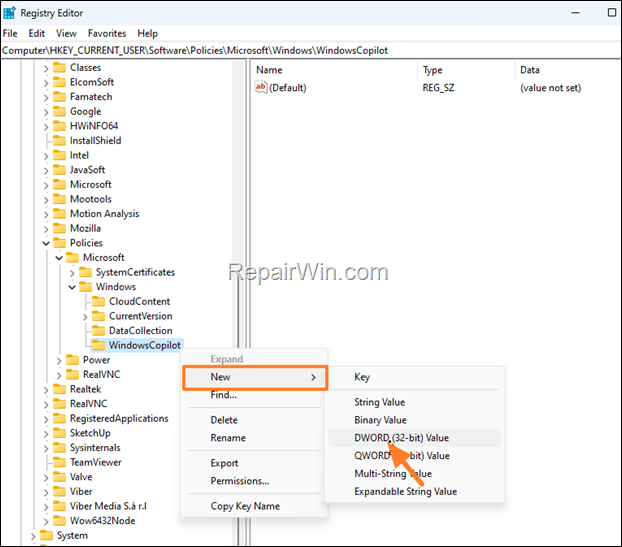Viewport: 622px width, 547px height.
Task: Click the HWiNFO64 folder icon
Action: tap(60, 126)
